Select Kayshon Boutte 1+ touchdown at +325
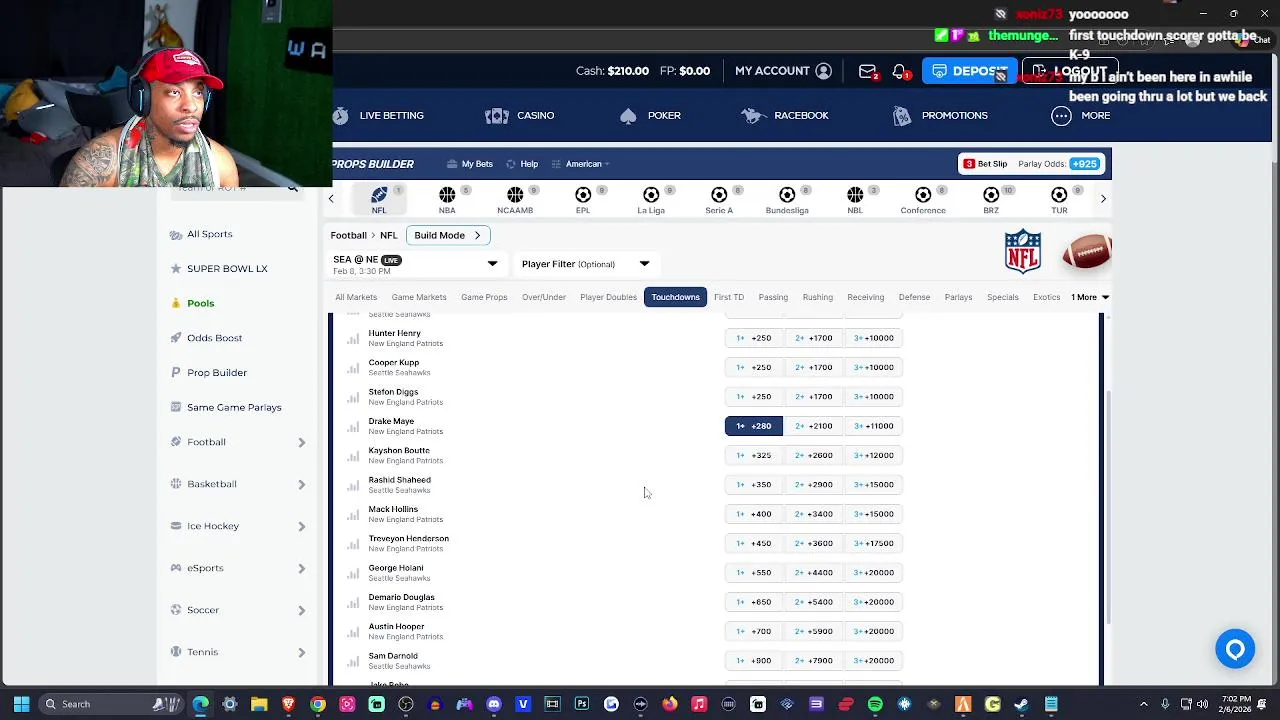Image resolution: width=1280 pixels, height=720 pixels. point(754,455)
